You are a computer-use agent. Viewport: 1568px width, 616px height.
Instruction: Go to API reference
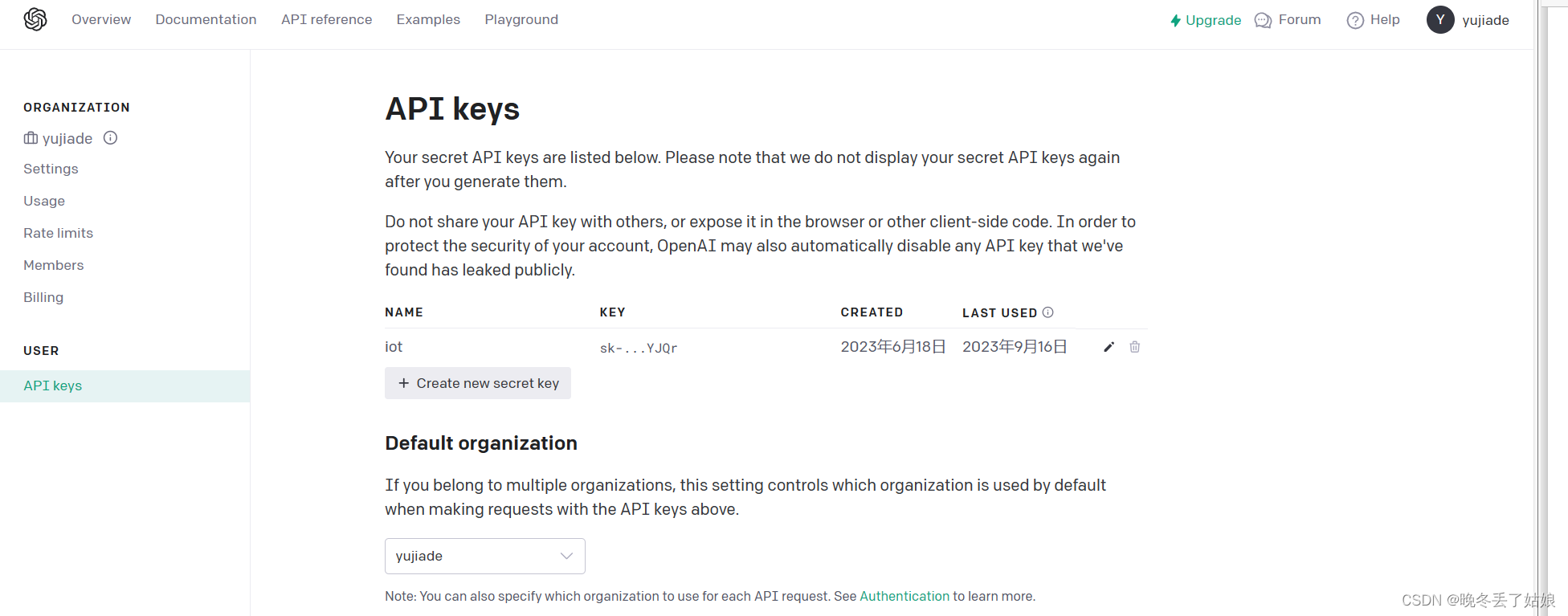tap(326, 19)
